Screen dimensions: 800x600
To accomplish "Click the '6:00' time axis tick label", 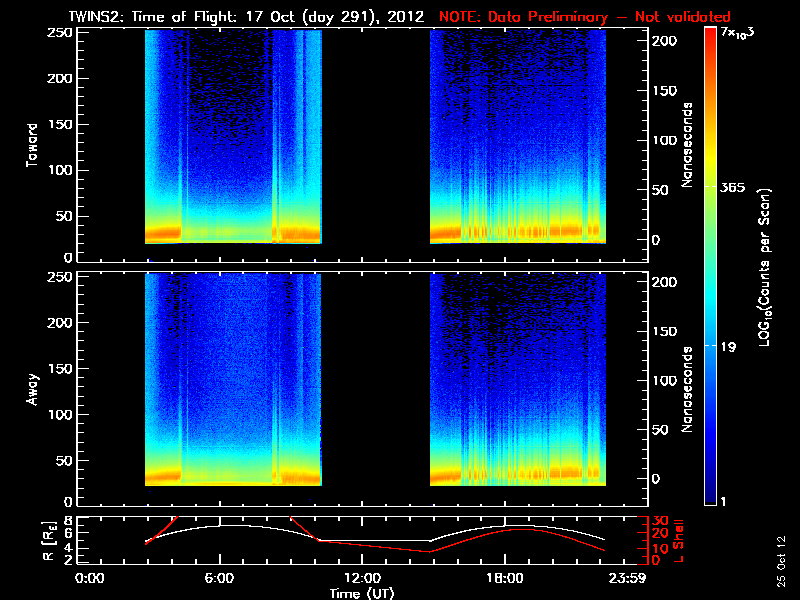I will tap(219, 578).
